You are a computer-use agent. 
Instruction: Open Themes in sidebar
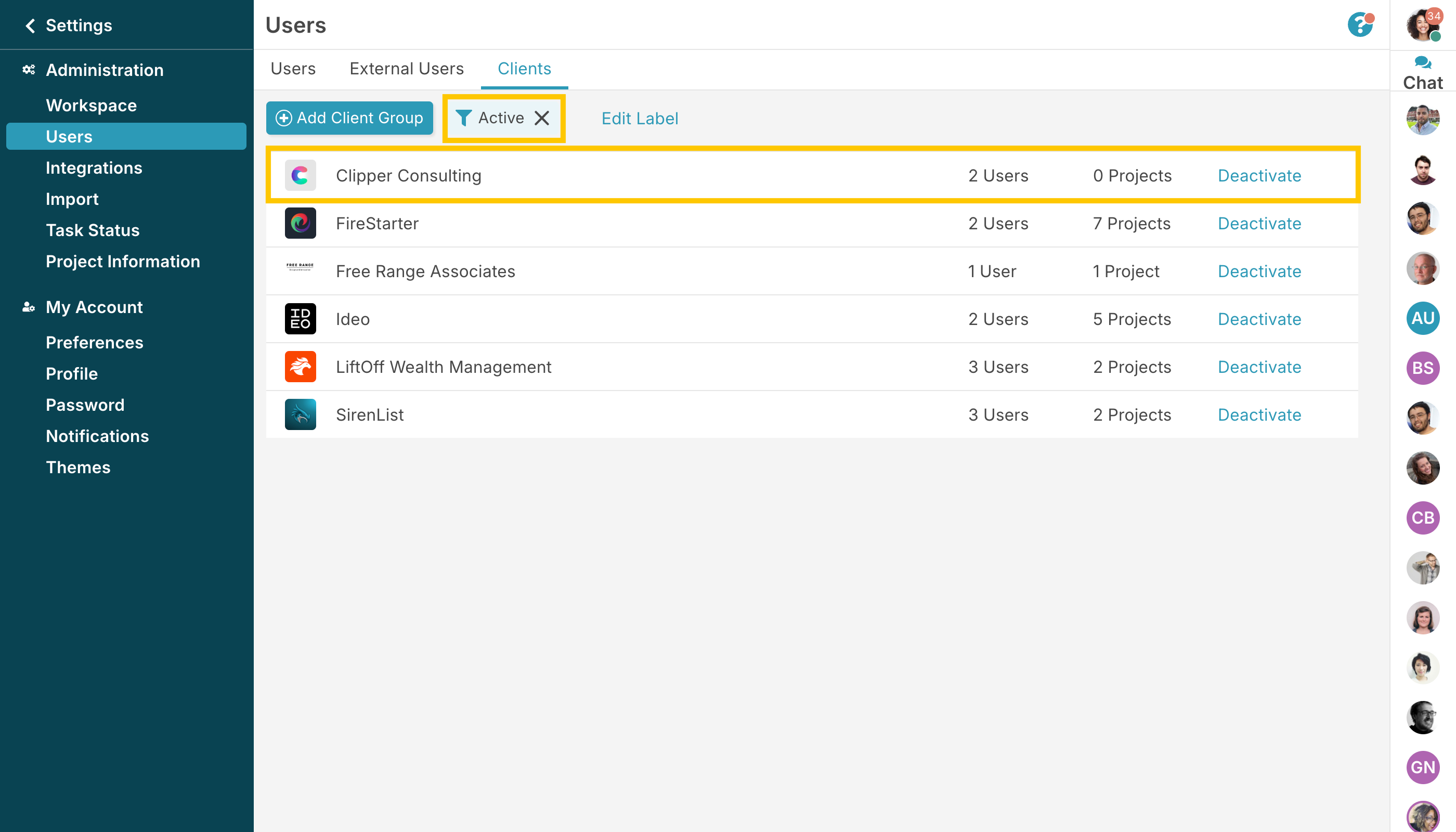(79, 467)
